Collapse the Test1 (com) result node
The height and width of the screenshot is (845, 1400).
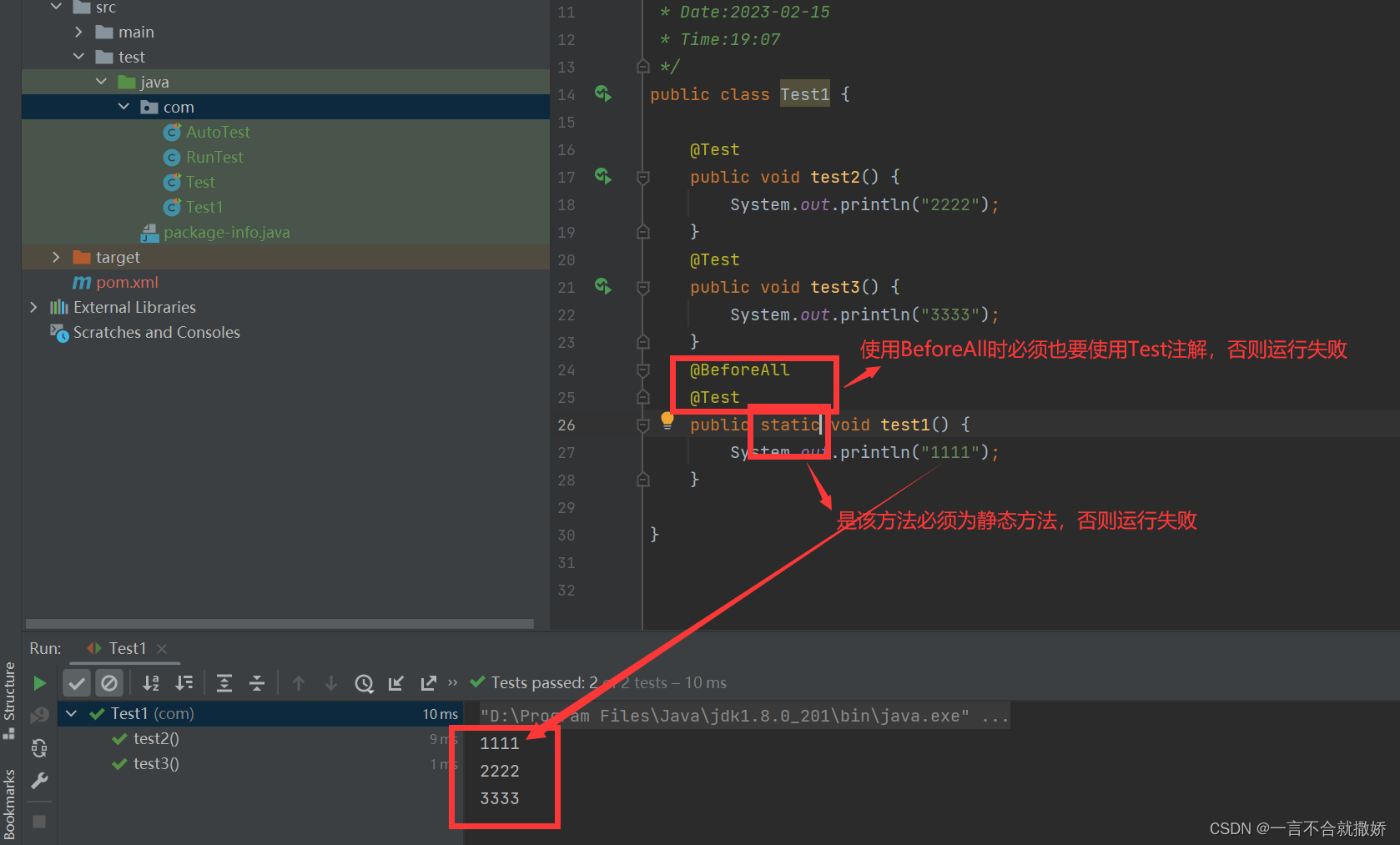(x=72, y=714)
